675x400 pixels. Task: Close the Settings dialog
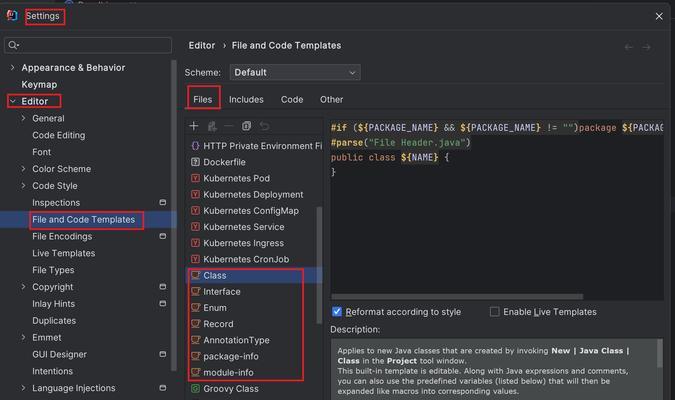click(x=659, y=16)
